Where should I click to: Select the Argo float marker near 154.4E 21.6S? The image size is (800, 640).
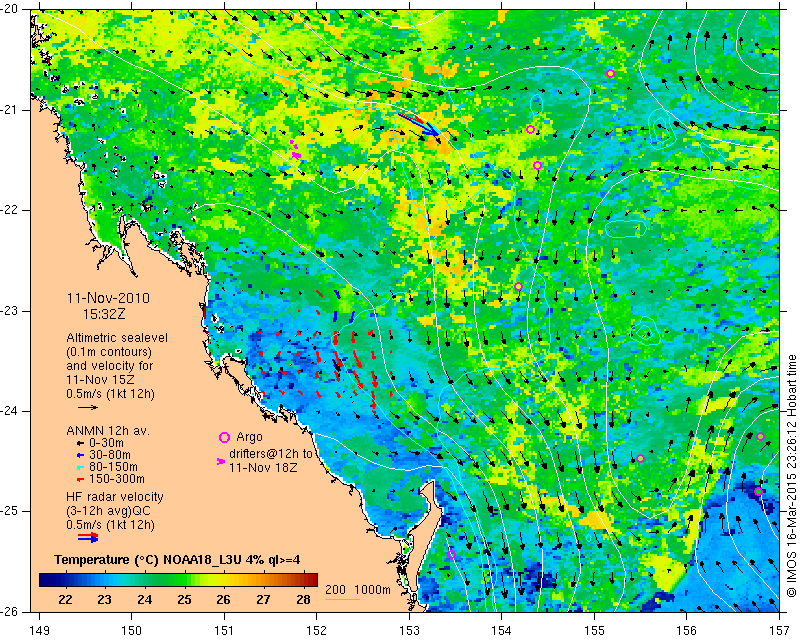[x=537, y=165]
